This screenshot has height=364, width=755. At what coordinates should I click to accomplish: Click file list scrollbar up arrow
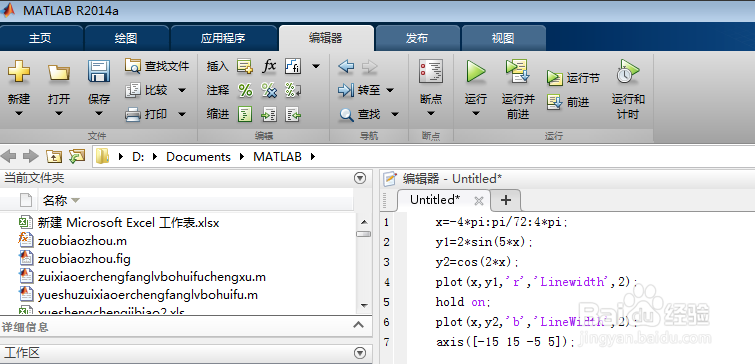(364, 222)
